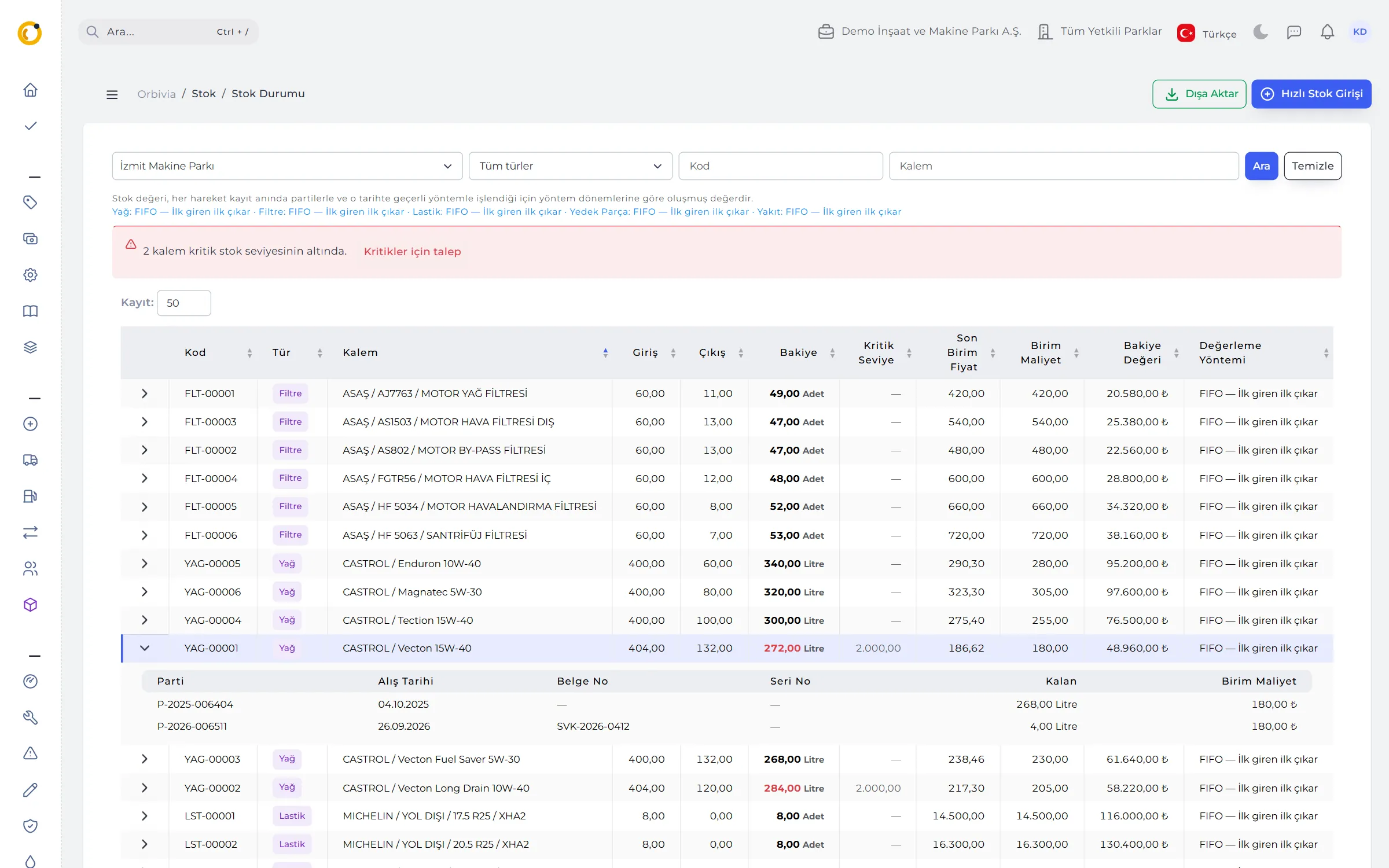Open the chat messages icon

1294,32
